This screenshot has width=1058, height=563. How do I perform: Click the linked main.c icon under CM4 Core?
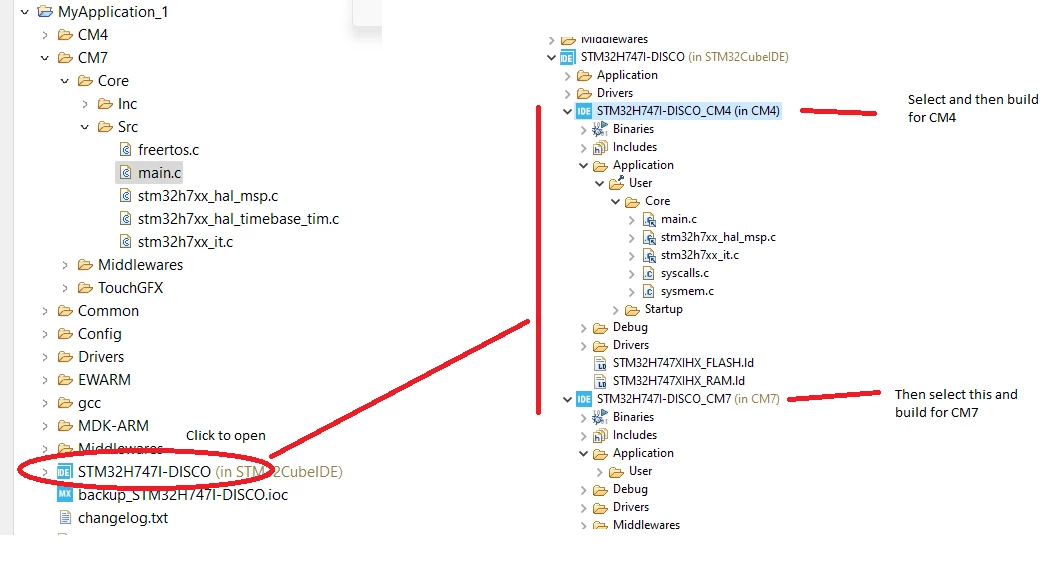(649, 219)
